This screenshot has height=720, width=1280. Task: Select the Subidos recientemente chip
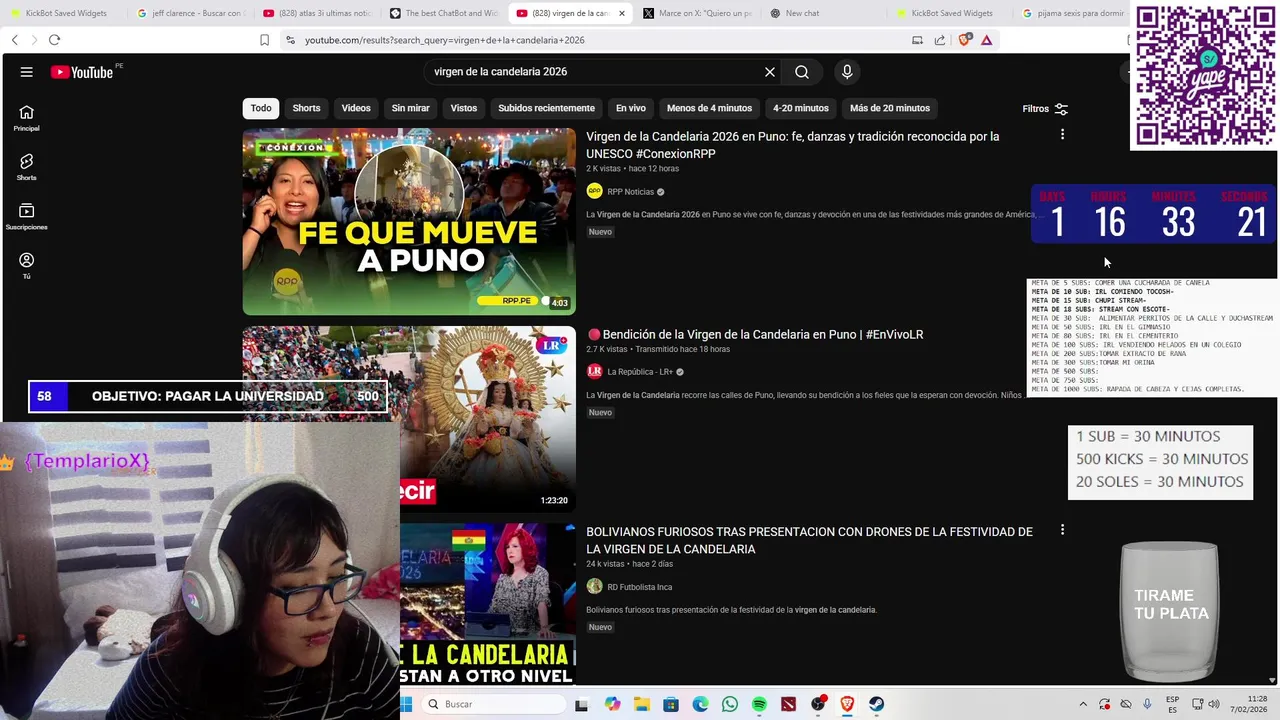(x=546, y=108)
